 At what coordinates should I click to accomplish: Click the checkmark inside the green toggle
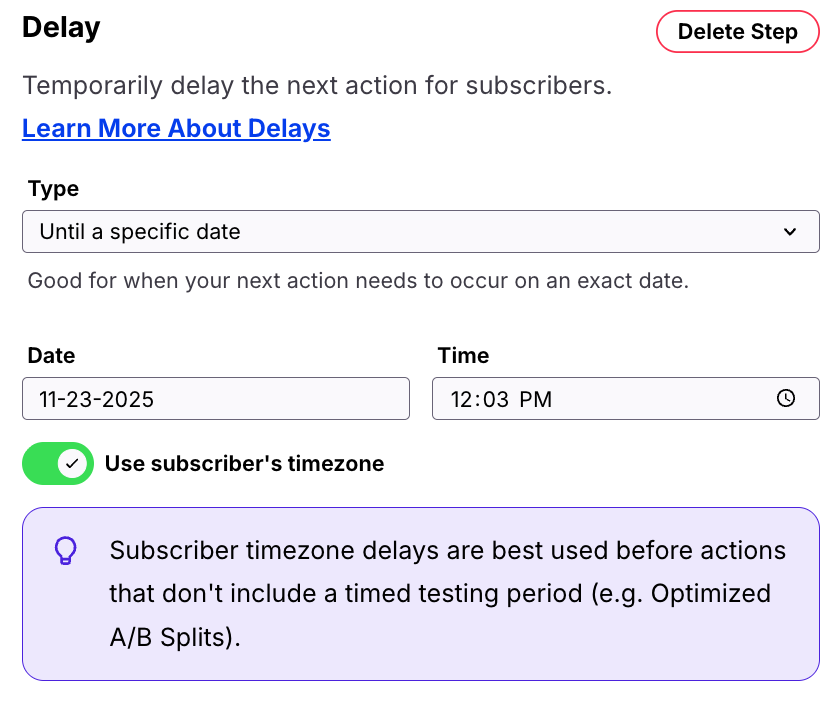pyautogui.click(x=70, y=463)
